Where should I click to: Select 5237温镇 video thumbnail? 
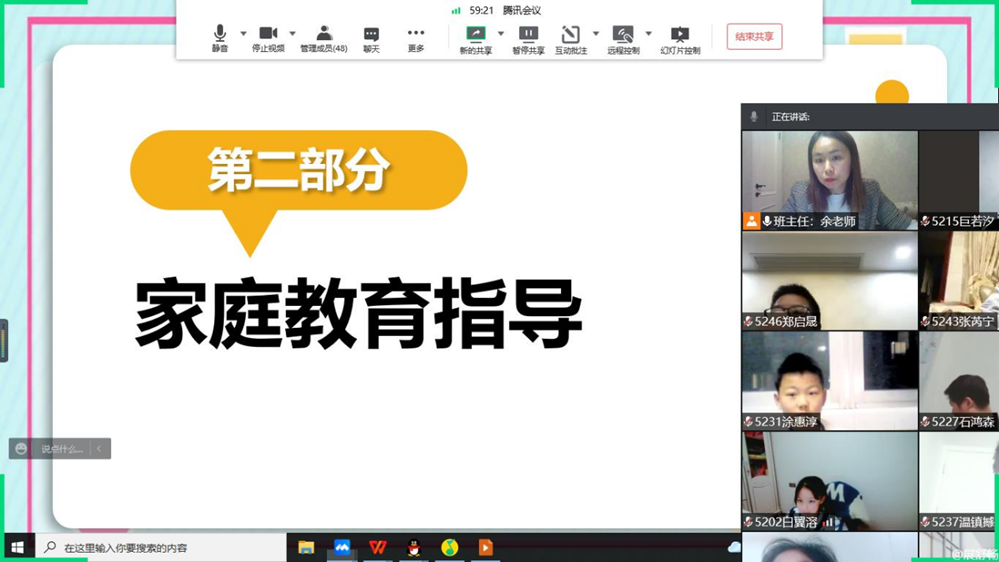click(x=959, y=480)
